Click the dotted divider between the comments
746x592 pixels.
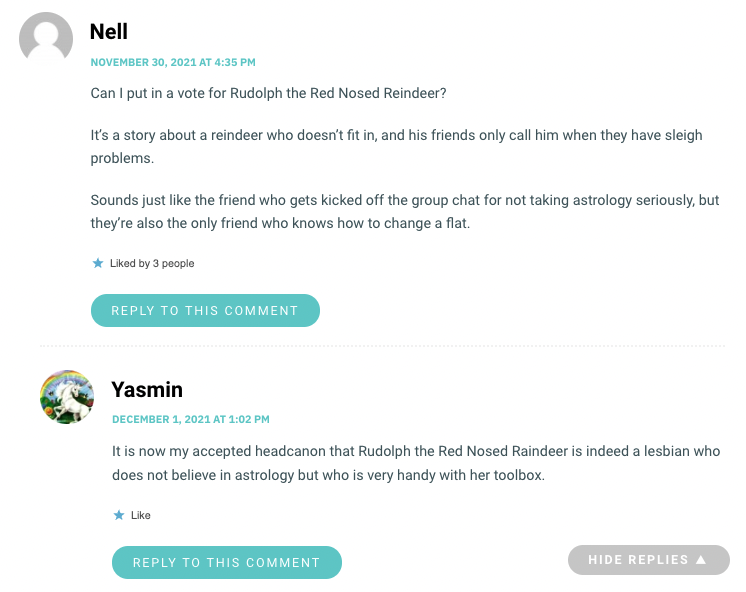click(380, 346)
